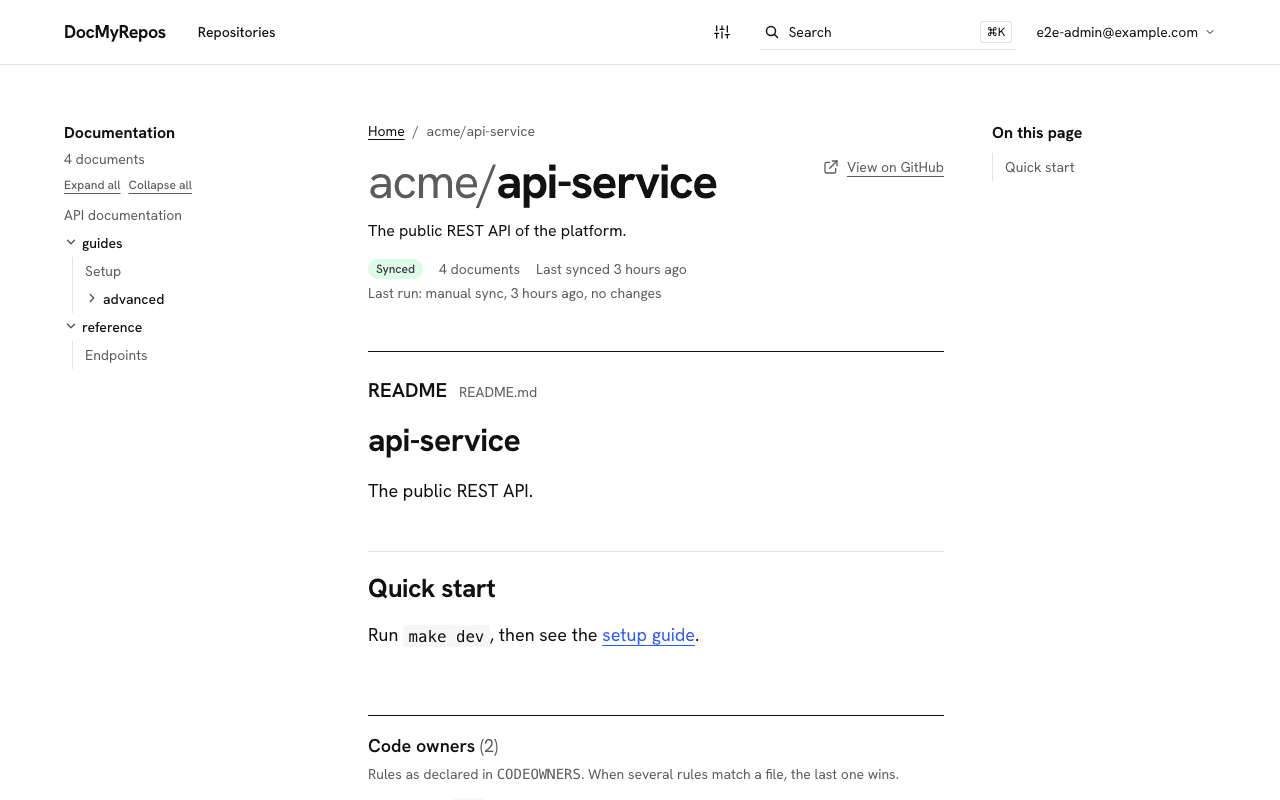
Task: Expand the advanced folder chevron
Action: (x=92, y=299)
